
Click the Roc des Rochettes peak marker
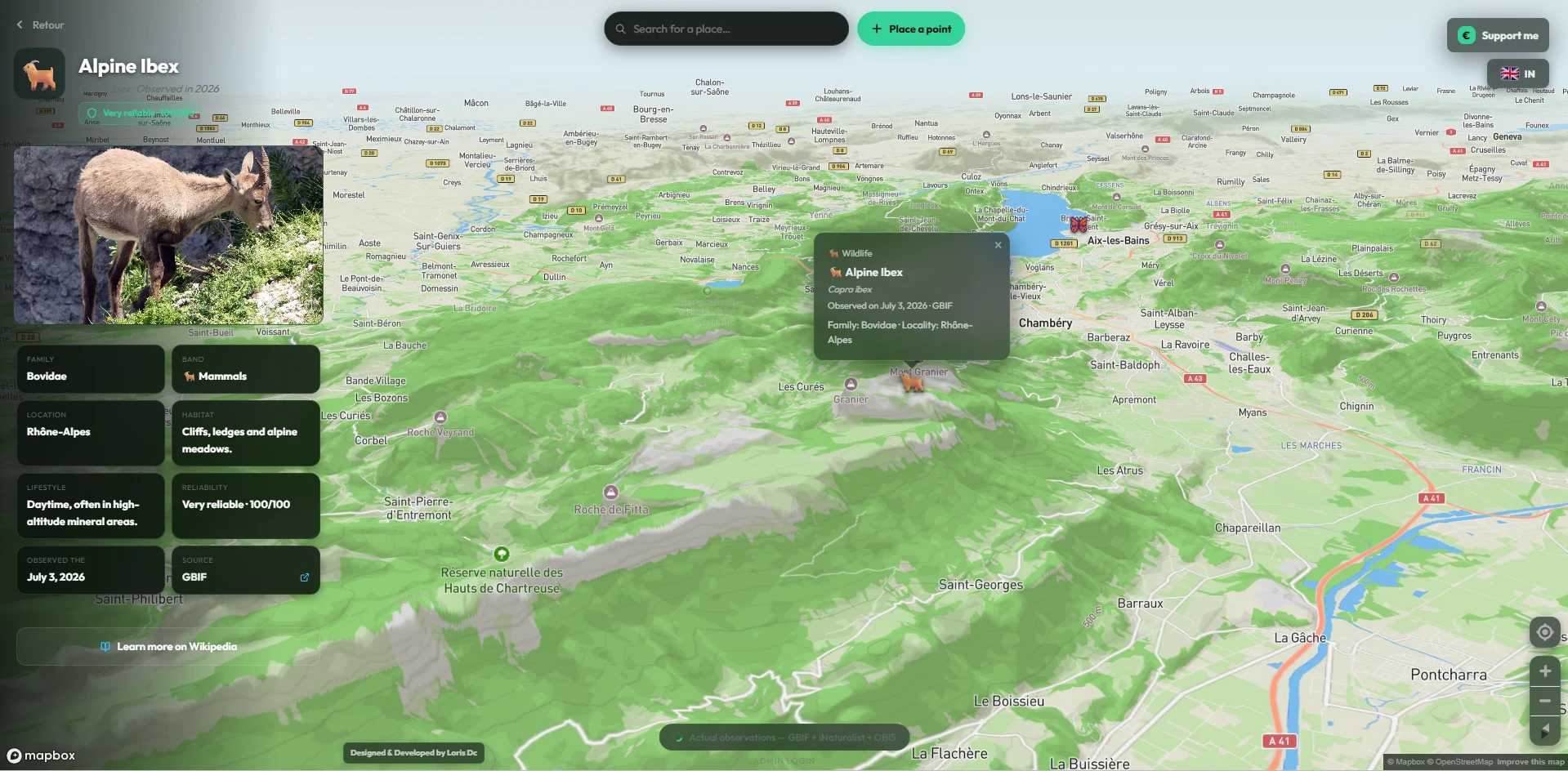coord(1394,278)
